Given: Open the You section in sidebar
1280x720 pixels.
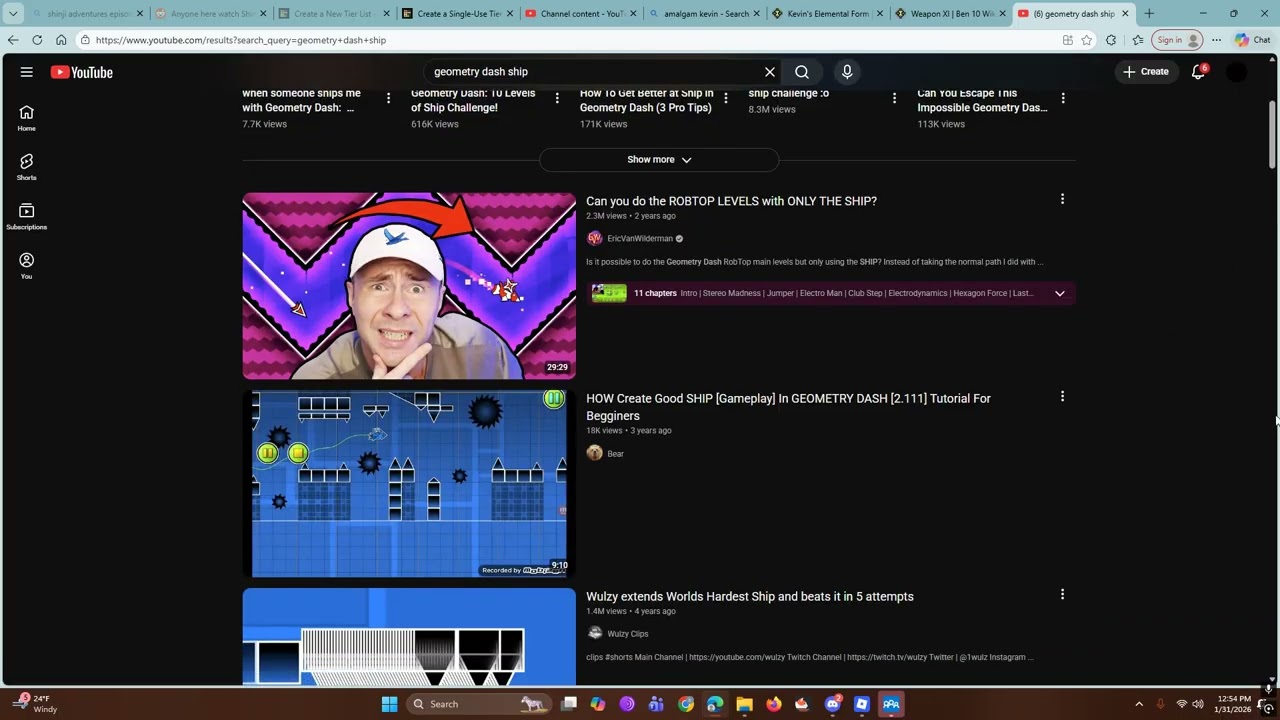Looking at the screenshot, I should pos(26,266).
